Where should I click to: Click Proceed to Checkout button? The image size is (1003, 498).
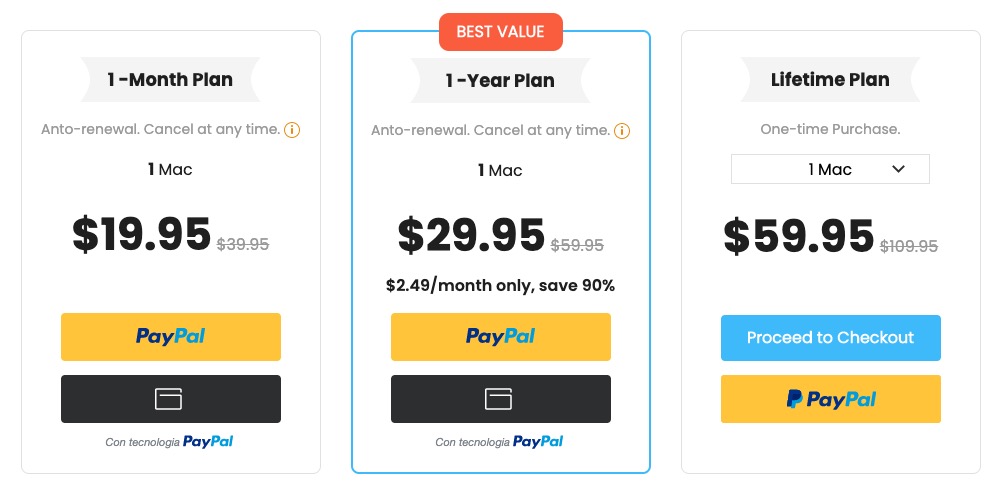pyautogui.click(x=830, y=337)
